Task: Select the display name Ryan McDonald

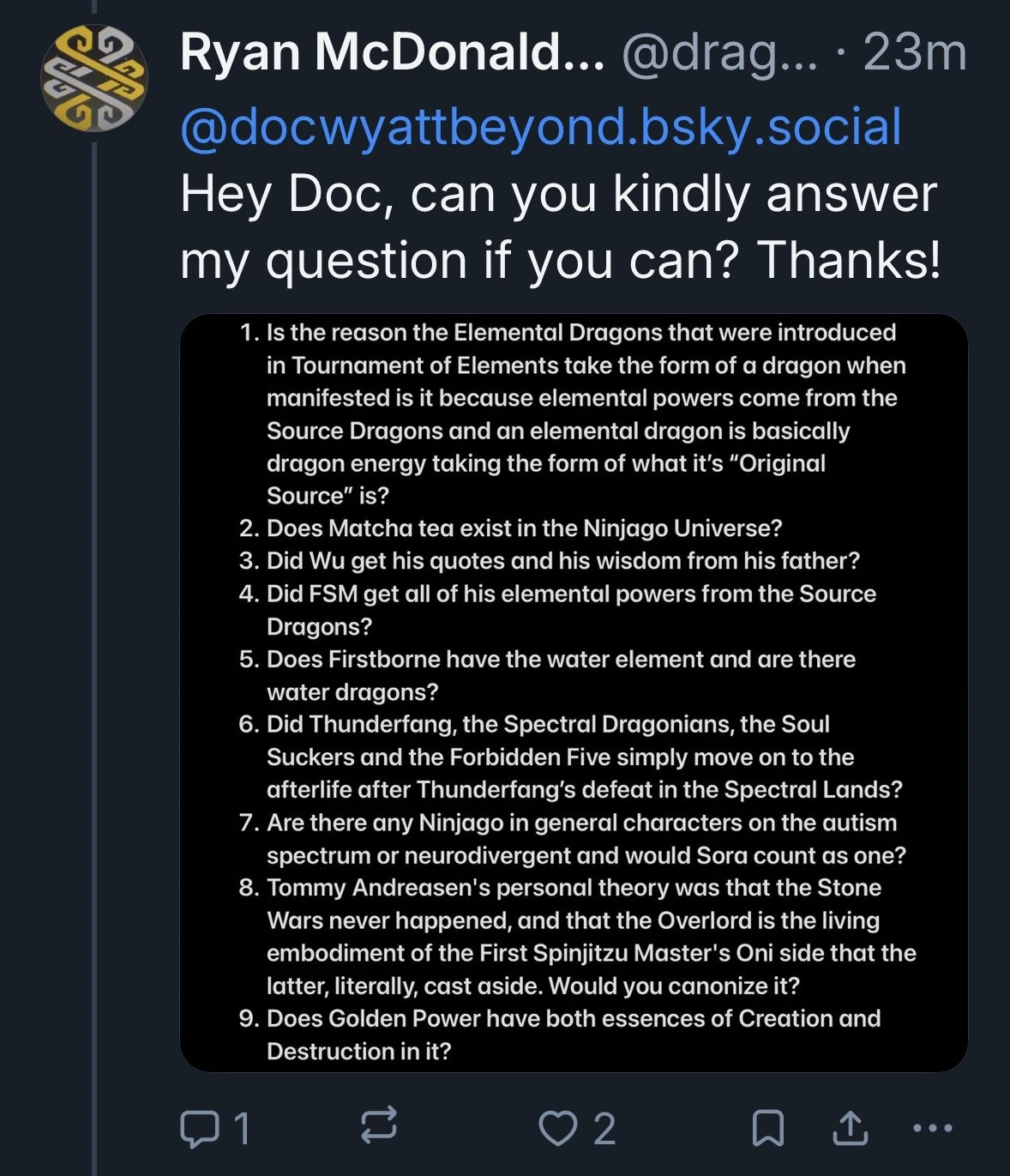Action: (x=386, y=53)
